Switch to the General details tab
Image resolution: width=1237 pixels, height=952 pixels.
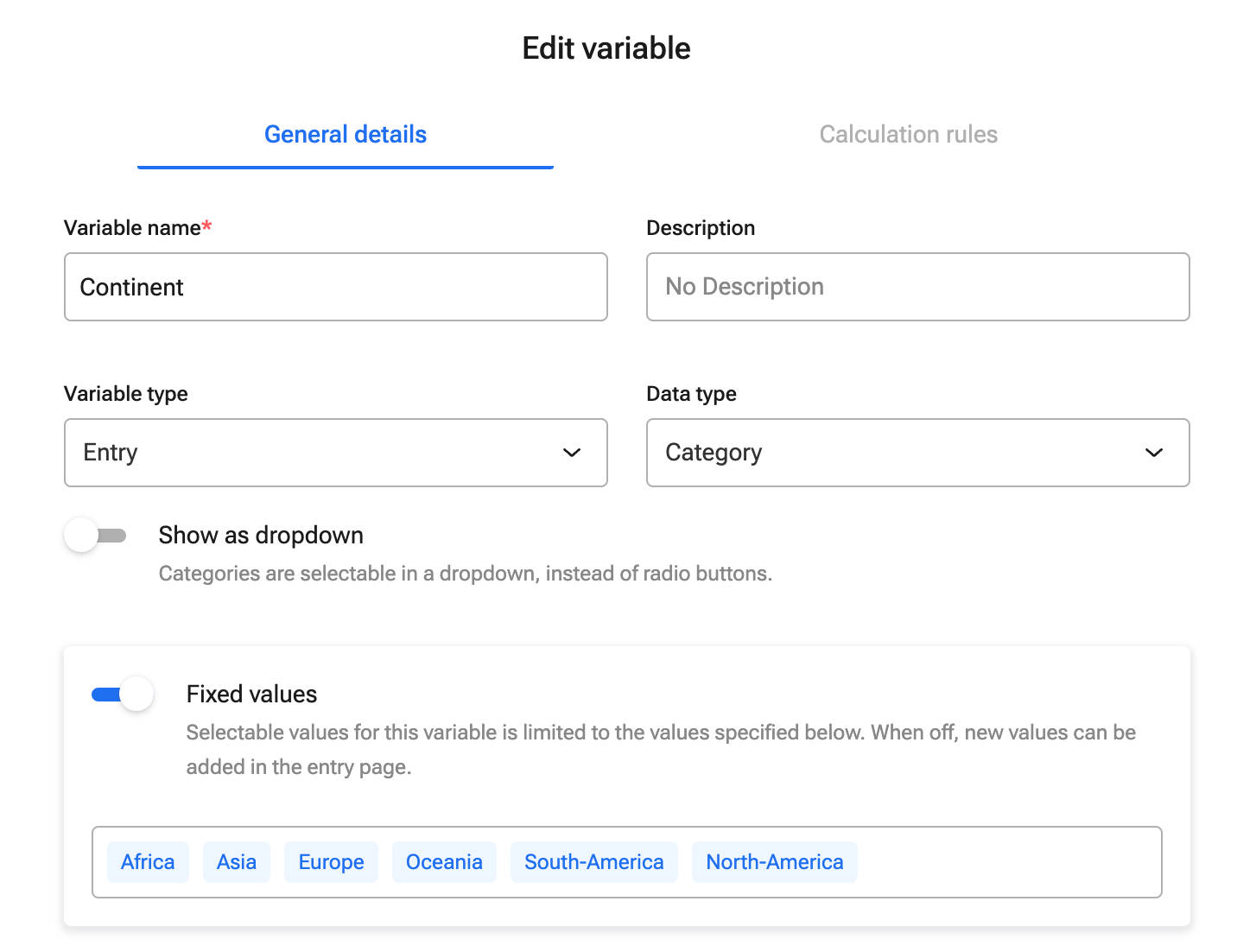click(x=346, y=135)
